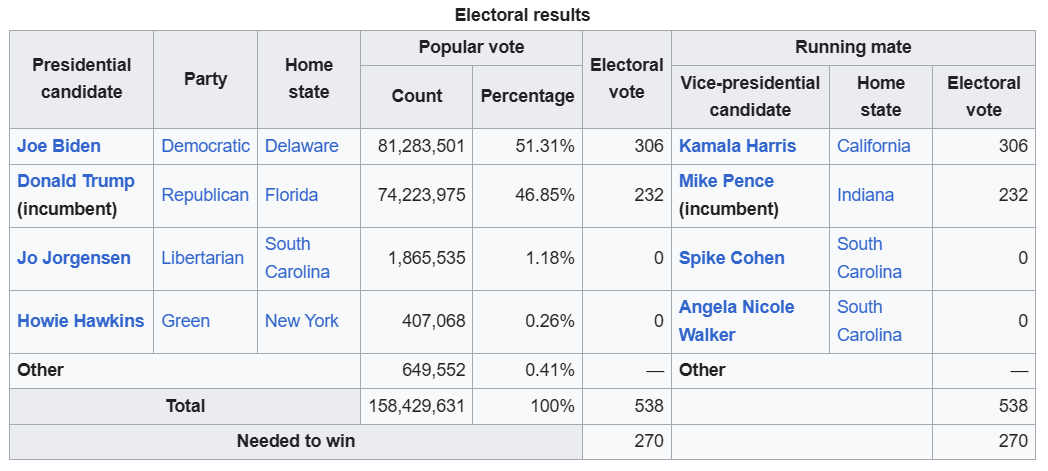
Task: Open the Joe Biden link
Action: coord(59,146)
